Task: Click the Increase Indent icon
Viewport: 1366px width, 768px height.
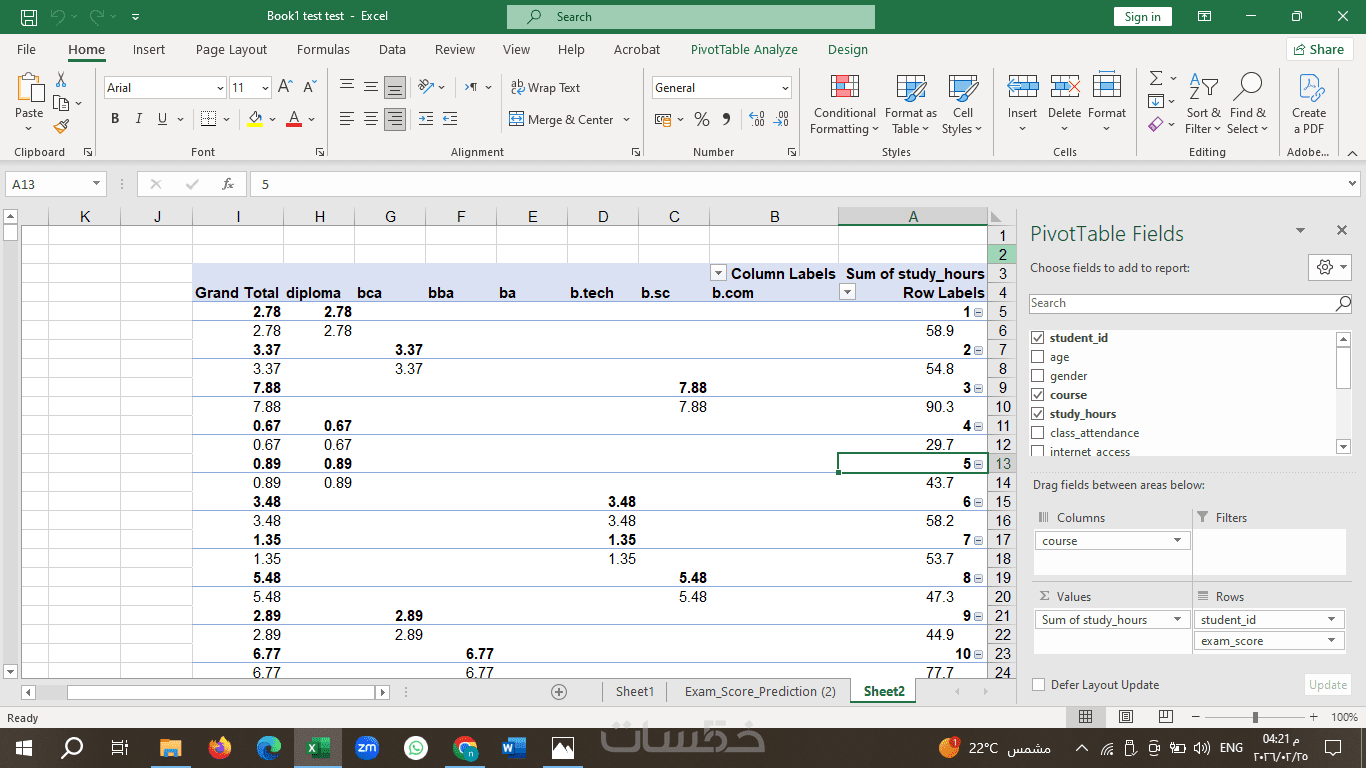Action: [x=450, y=119]
